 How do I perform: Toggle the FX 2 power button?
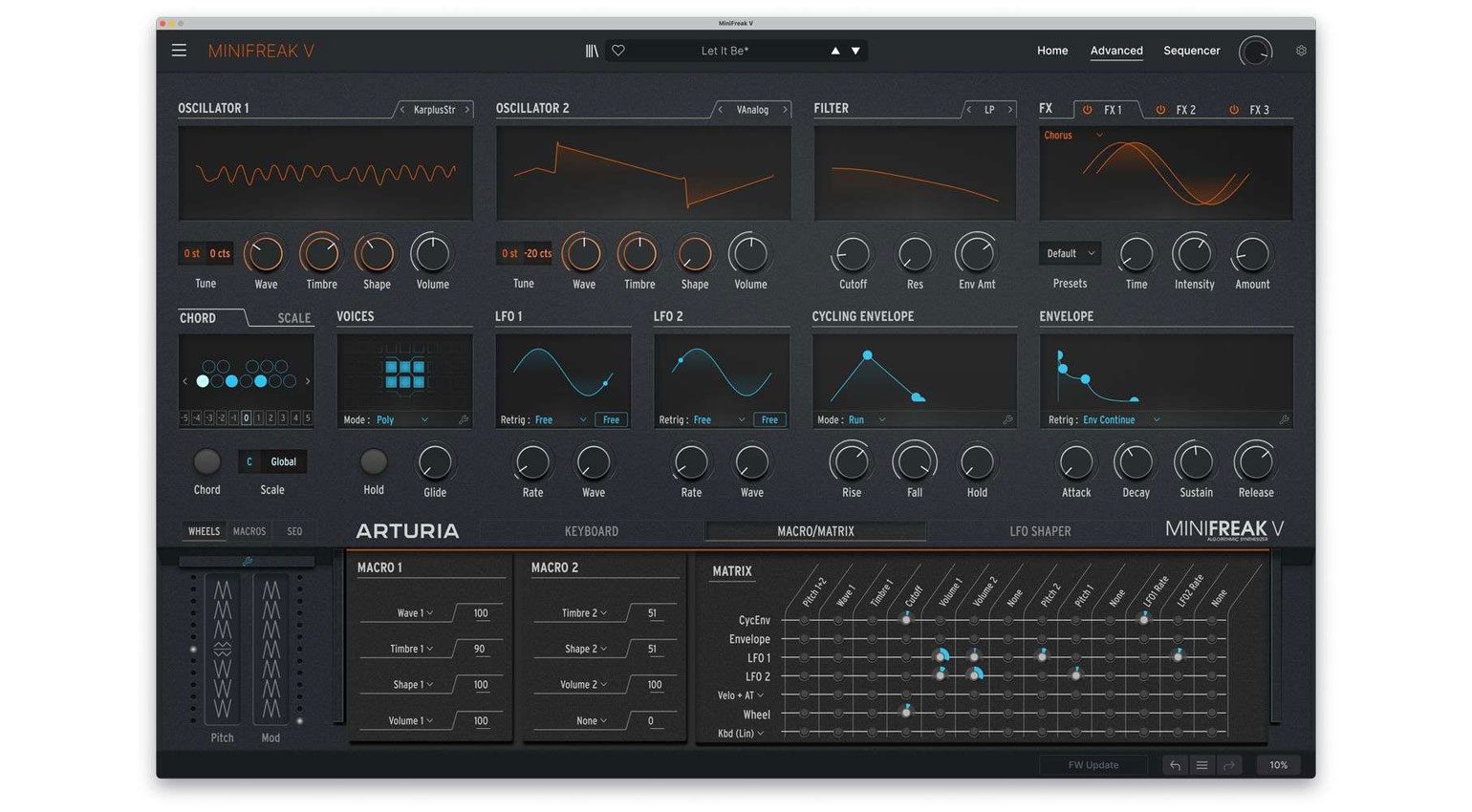point(1160,110)
